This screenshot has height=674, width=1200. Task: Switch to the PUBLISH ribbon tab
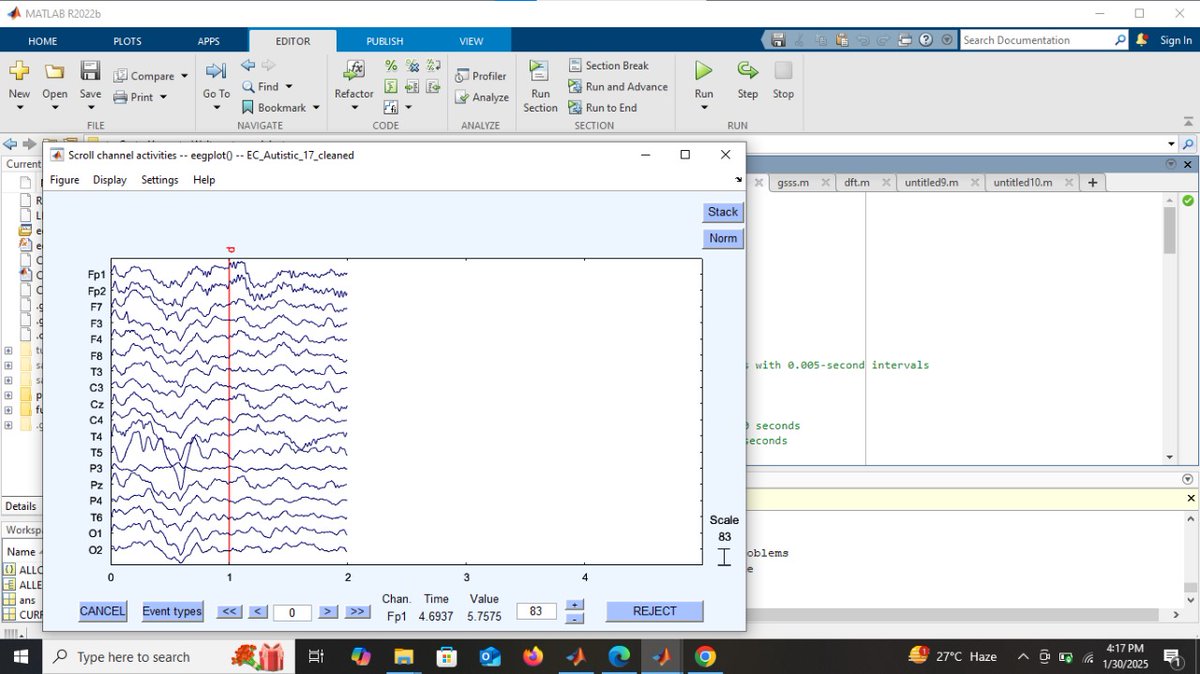click(384, 41)
